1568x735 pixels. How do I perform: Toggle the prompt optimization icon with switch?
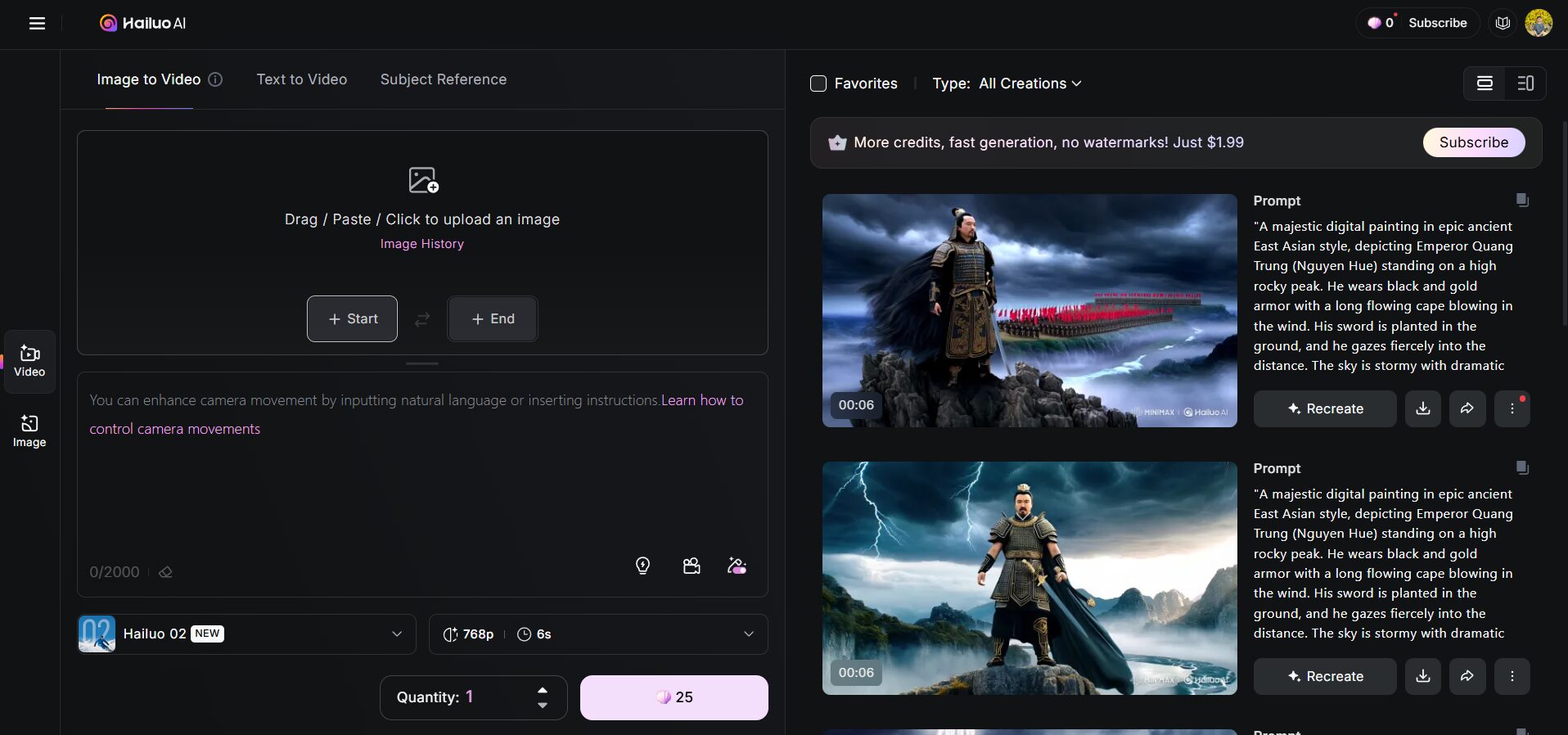[x=737, y=566]
